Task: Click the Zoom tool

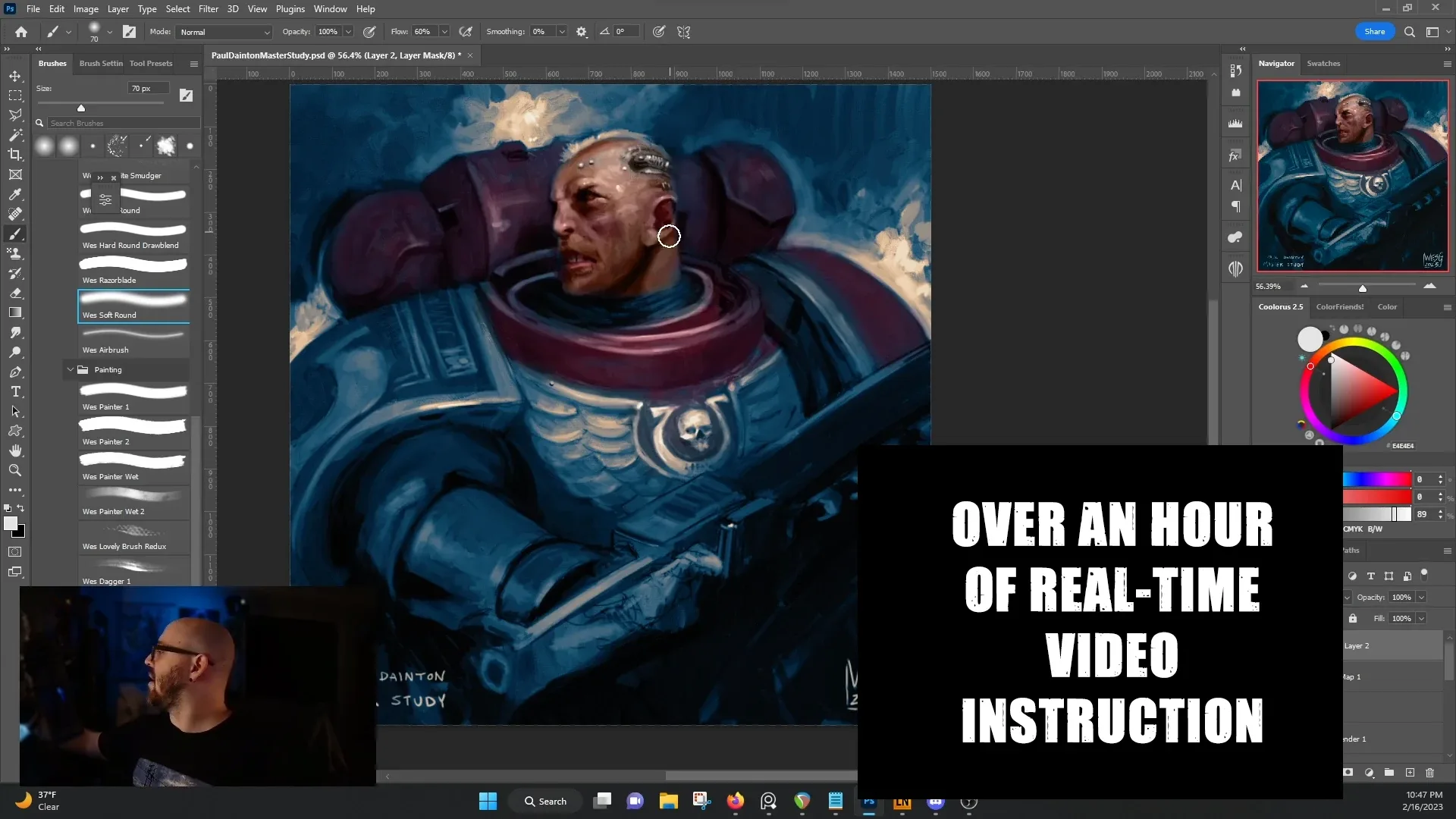Action: [15, 471]
